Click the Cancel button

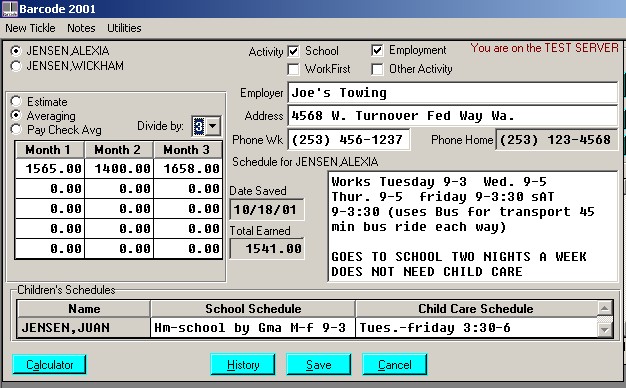[x=394, y=364]
